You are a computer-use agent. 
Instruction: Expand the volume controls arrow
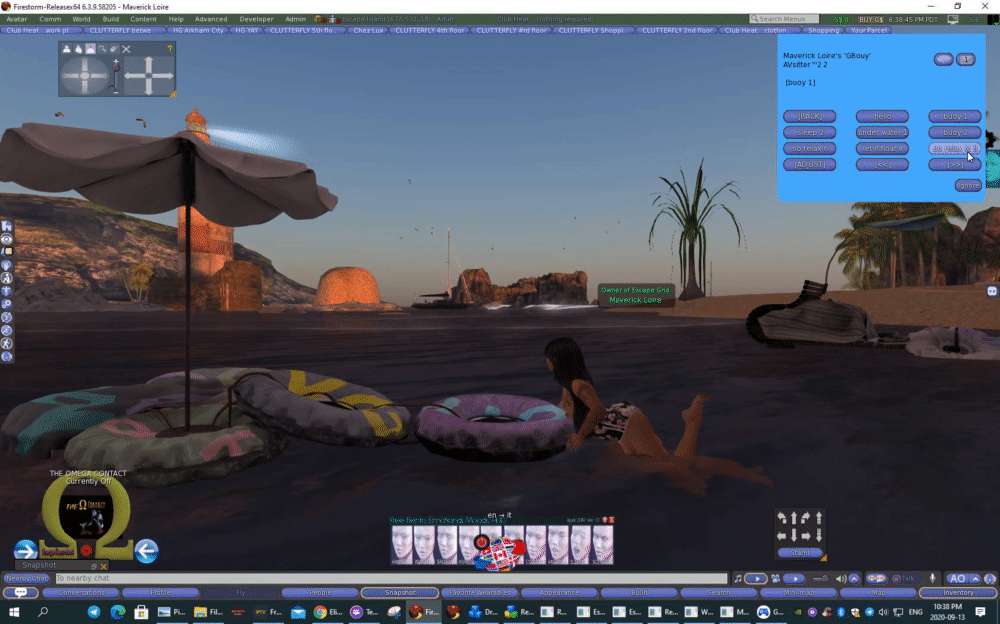pyautogui.click(x=854, y=578)
